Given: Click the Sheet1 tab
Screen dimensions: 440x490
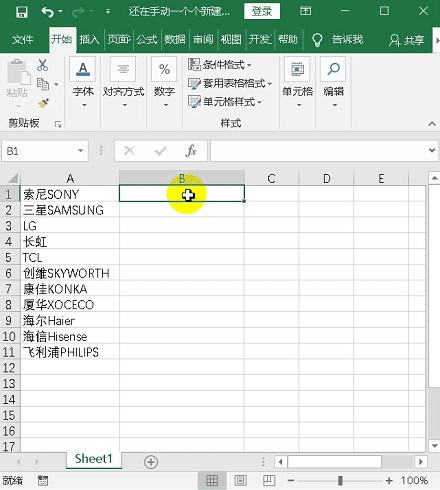Looking at the screenshot, I should pos(94,459).
